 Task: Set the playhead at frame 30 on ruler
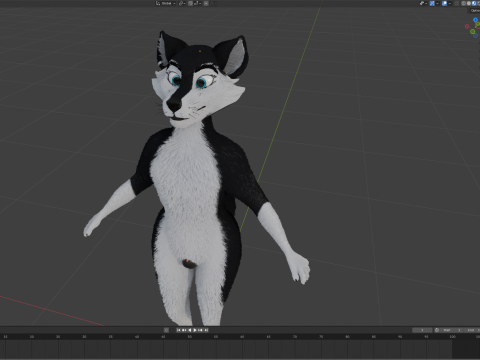coord(84,337)
